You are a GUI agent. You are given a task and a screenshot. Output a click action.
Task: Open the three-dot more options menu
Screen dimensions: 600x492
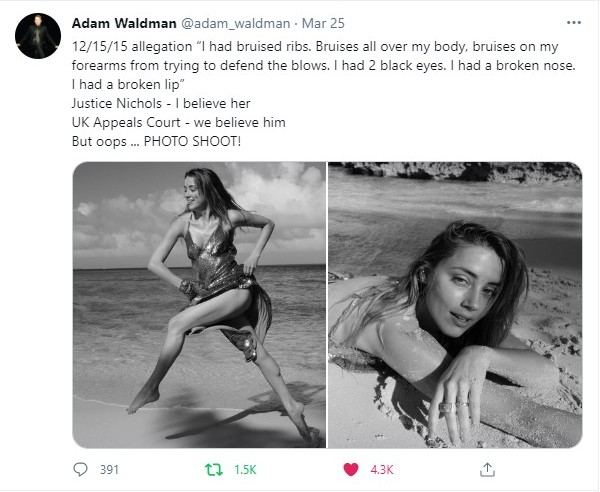574,23
